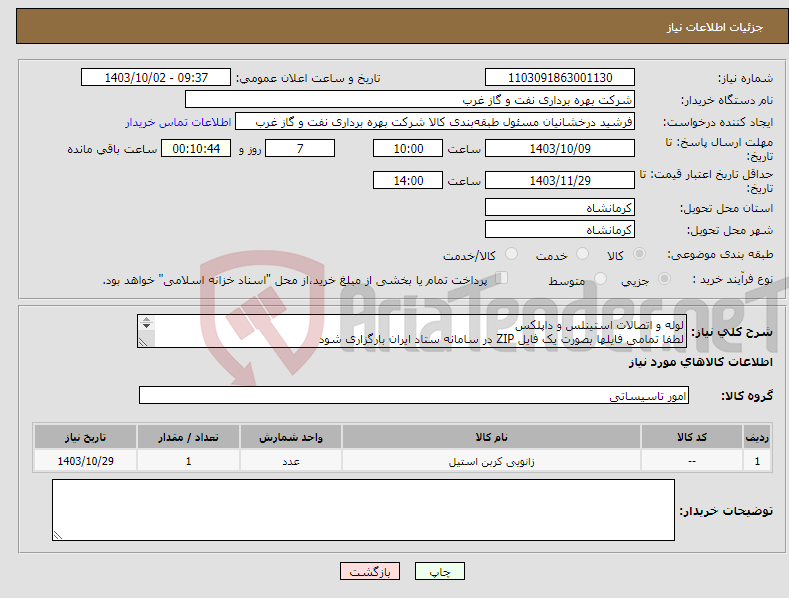Click the price validity date 1403/11/29

click(x=560, y=180)
